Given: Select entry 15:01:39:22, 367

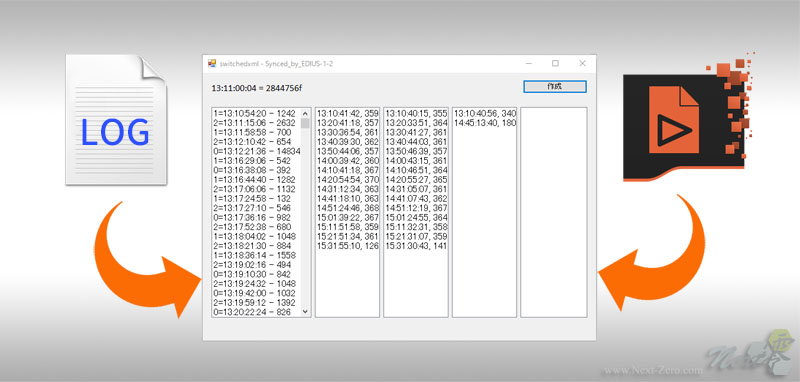Looking at the screenshot, I should [347, 217].
